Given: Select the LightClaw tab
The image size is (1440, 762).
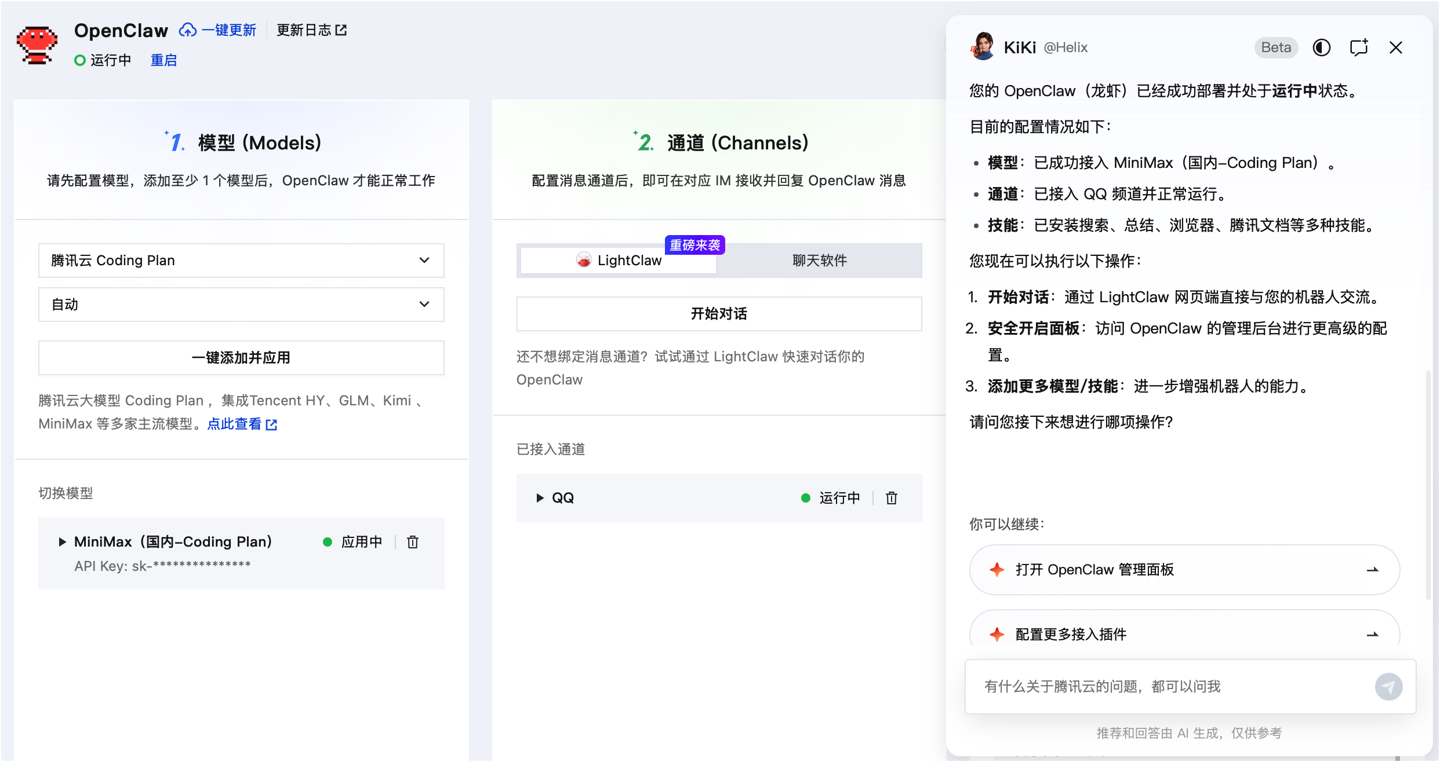Looking at the screenshot, I should point(618,260).
